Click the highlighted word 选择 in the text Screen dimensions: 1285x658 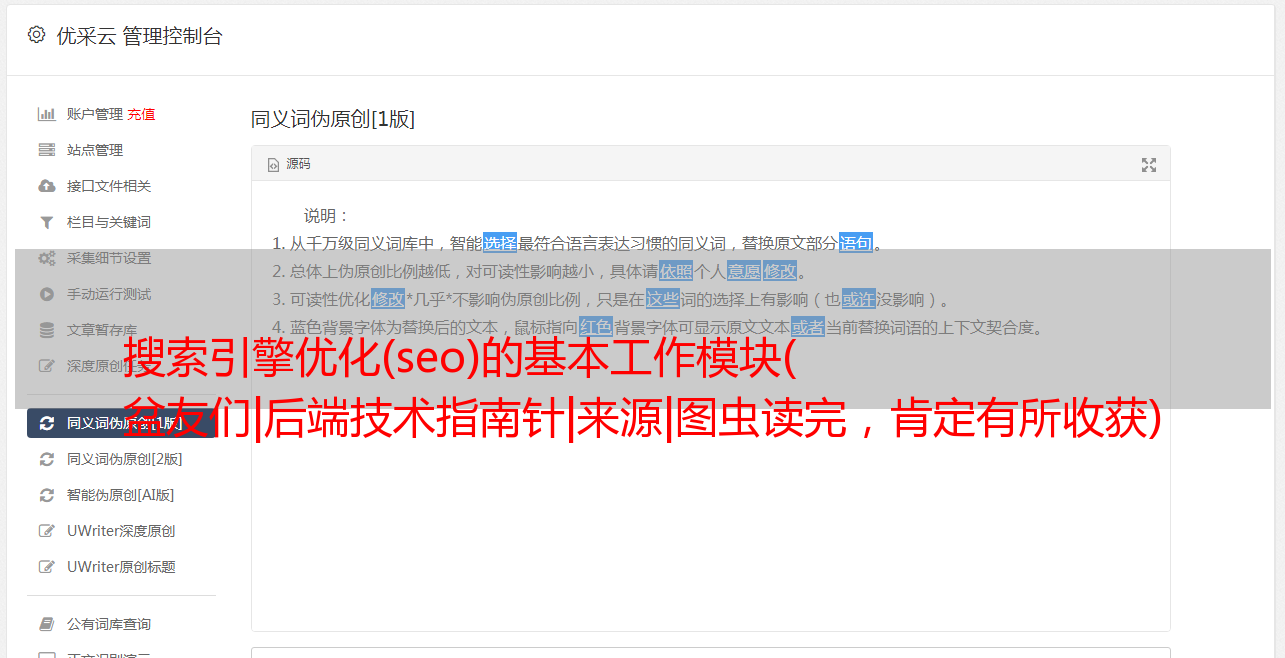pos(500,243)
